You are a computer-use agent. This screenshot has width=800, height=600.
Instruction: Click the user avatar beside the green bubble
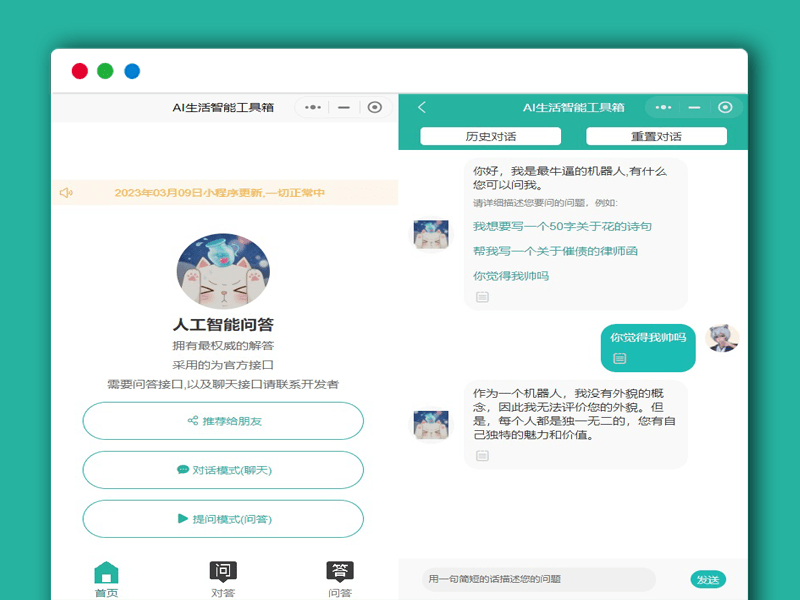click(722, 338)
